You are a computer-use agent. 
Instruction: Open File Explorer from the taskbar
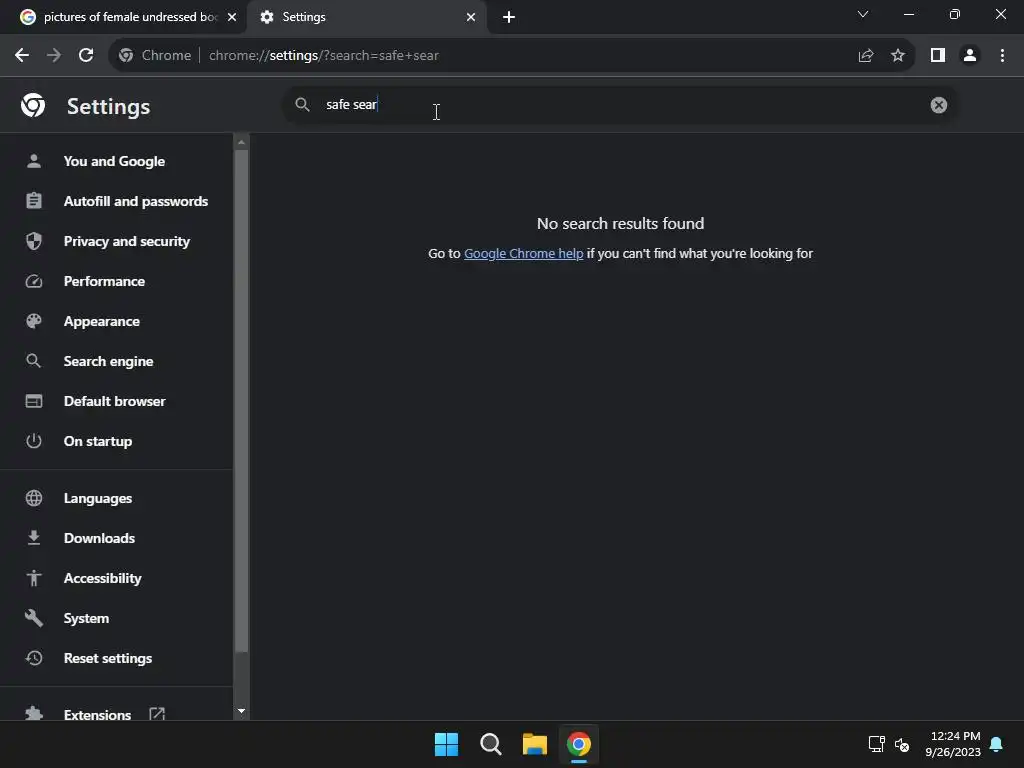[535, 744]
